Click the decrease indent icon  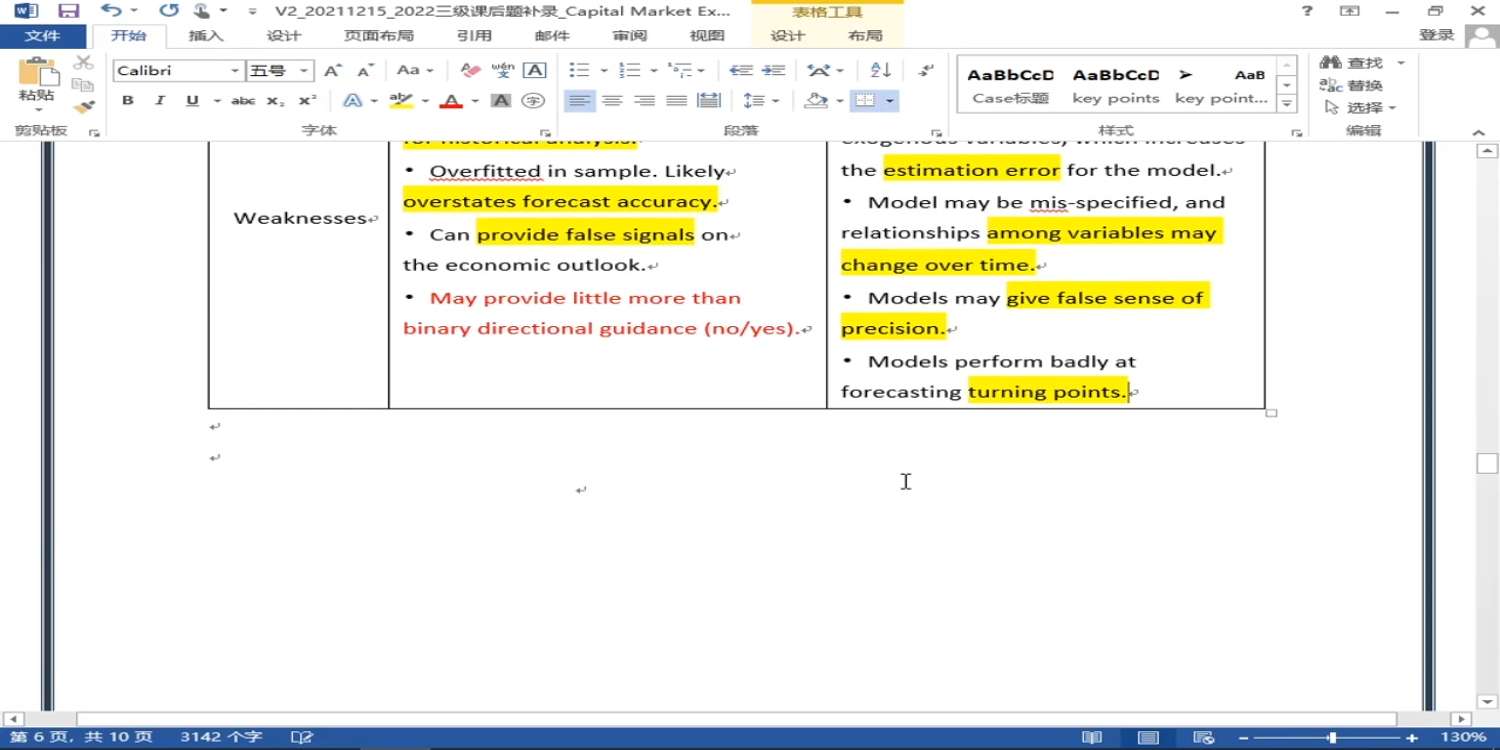[x=740, y=70]
